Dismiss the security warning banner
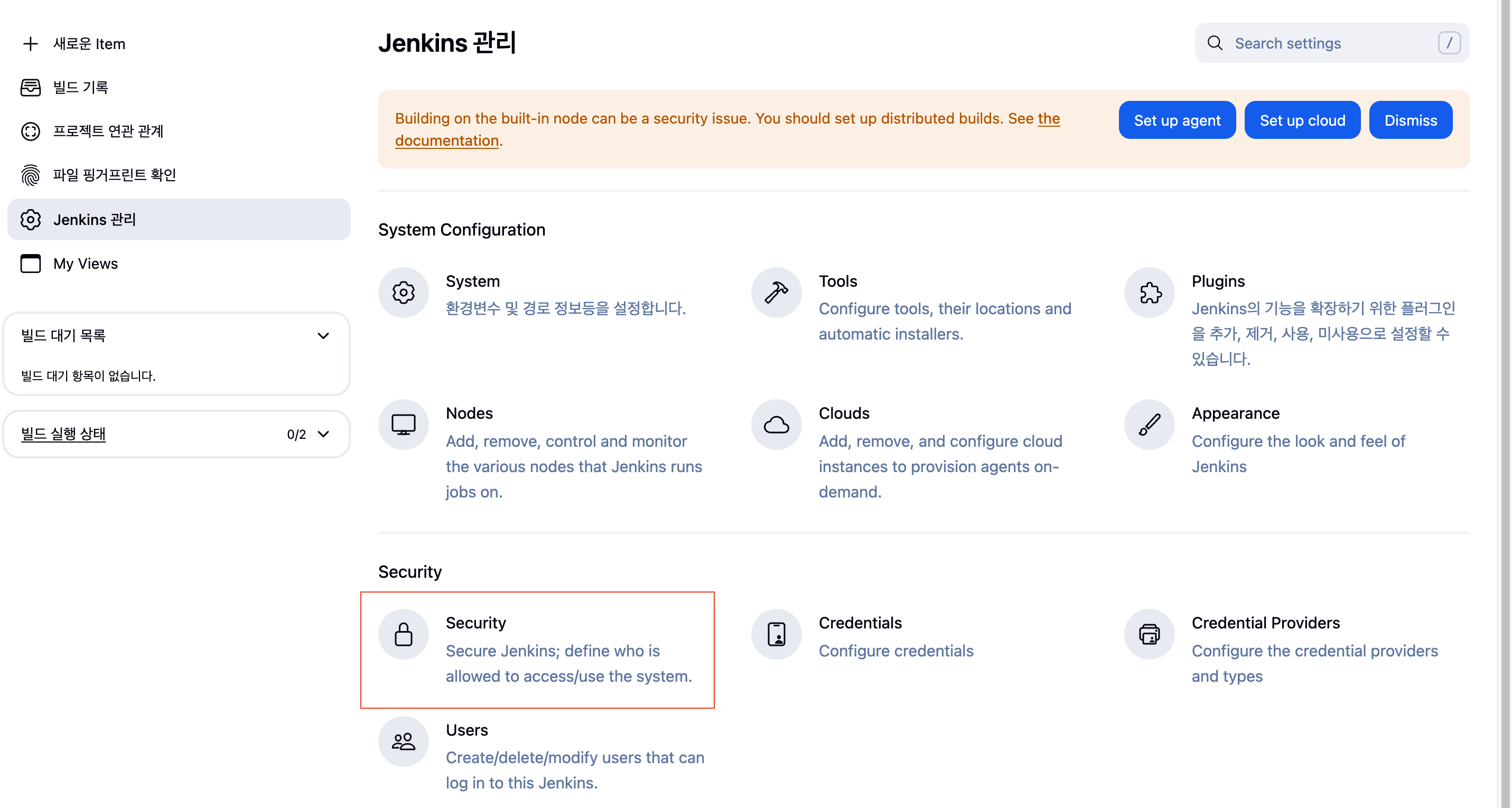This screenshot has height=808, width=1512. pos(1410,120)
